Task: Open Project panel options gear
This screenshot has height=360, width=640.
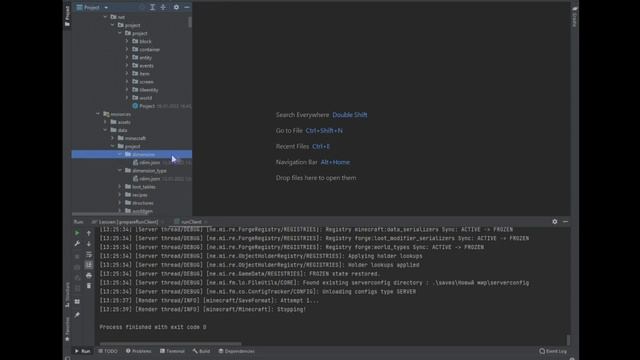Action: coord(176,7)
